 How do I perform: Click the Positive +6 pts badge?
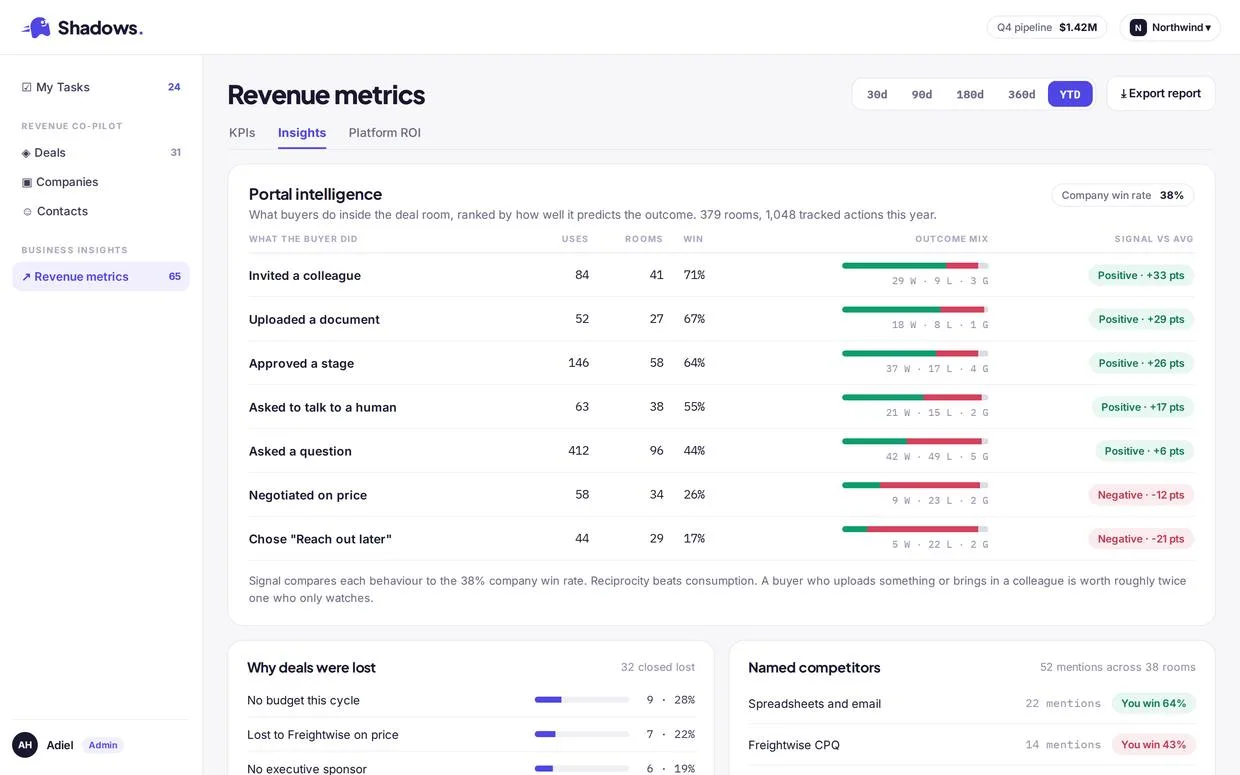(1144, 451)
